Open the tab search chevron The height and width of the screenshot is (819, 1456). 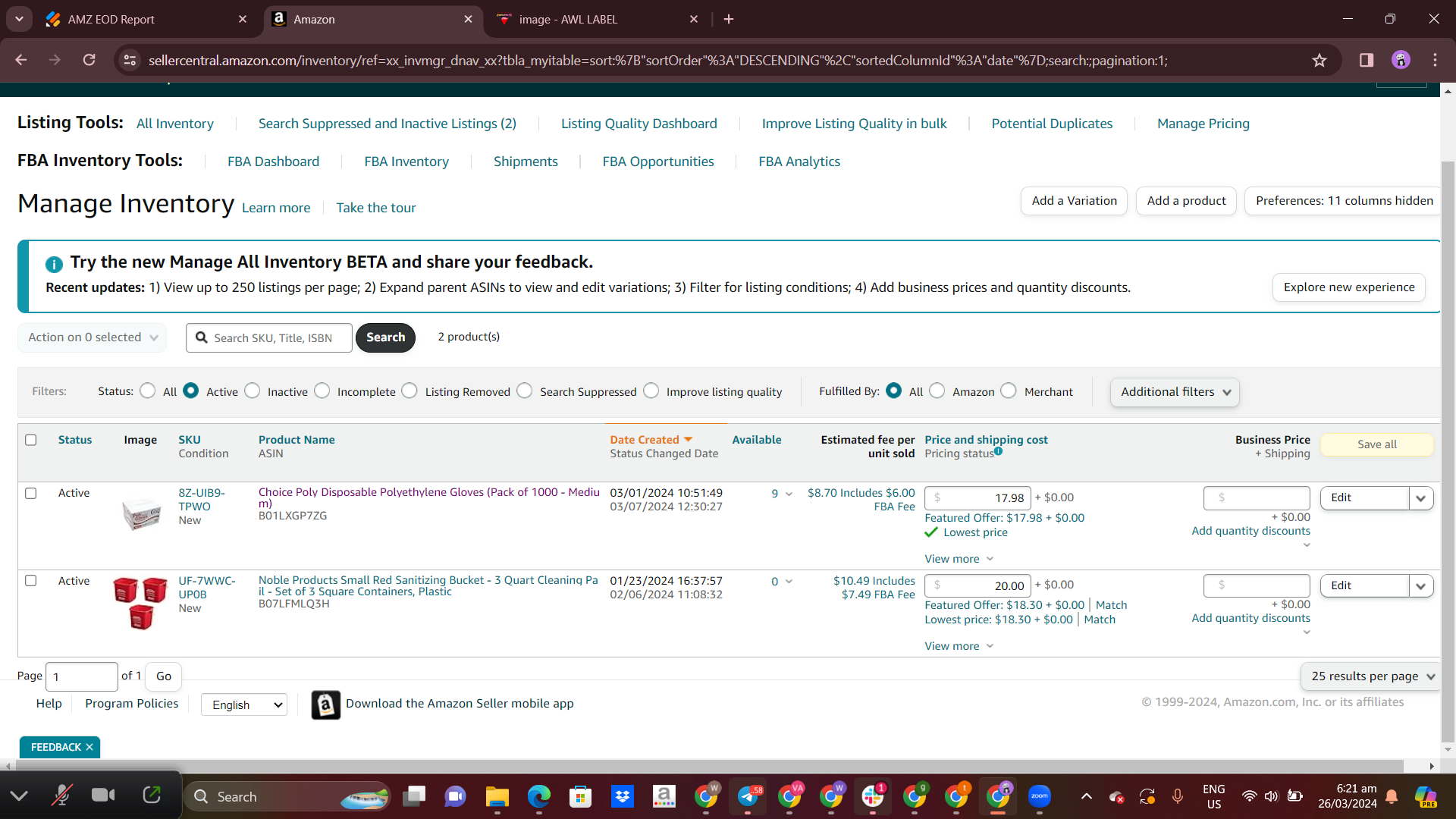(x=19, y=19)
